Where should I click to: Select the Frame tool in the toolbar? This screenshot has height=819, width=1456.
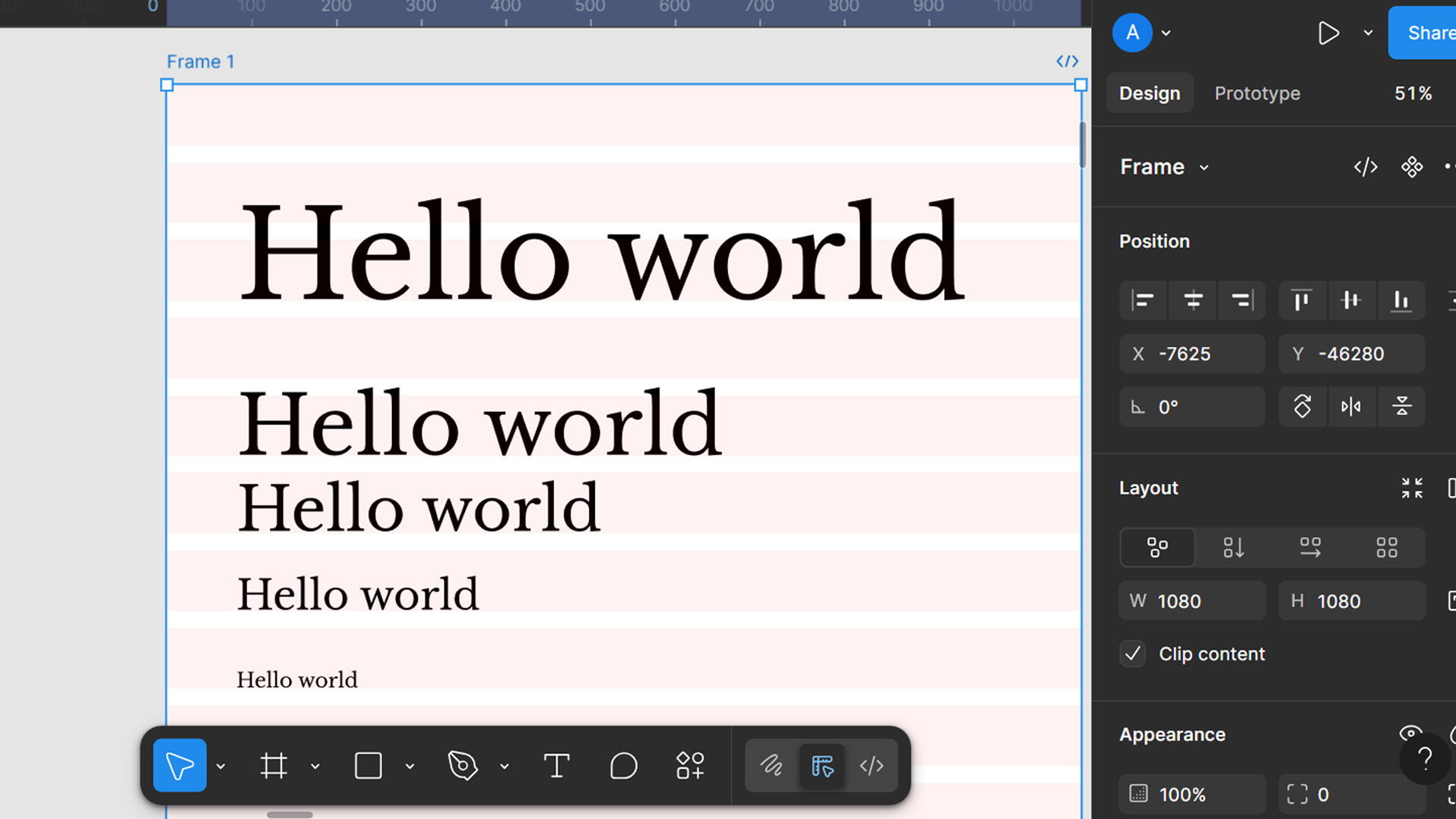273,766
